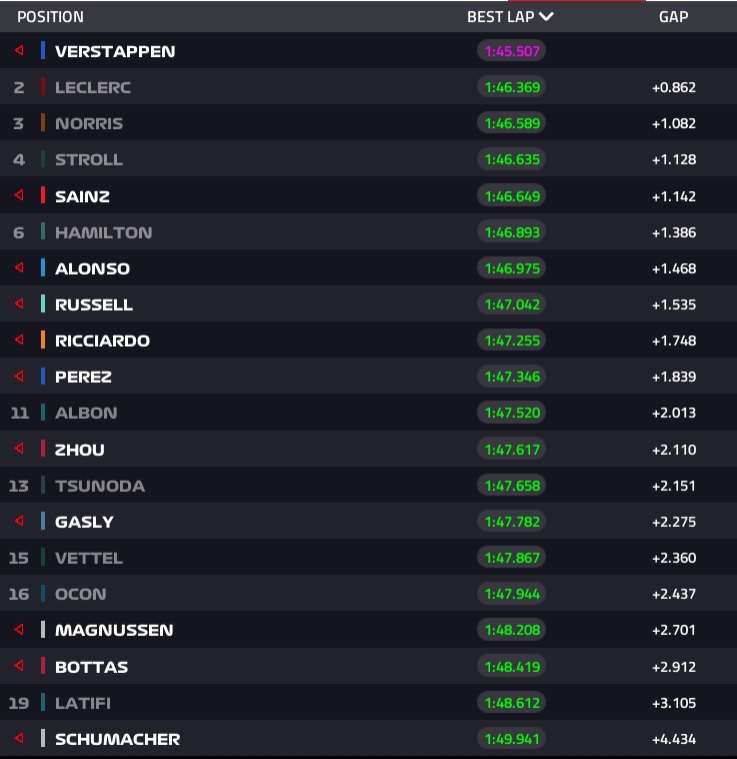This screenshot has width=737, height=759.
Task: Open the Latifi row
Action: pos(368,702)
